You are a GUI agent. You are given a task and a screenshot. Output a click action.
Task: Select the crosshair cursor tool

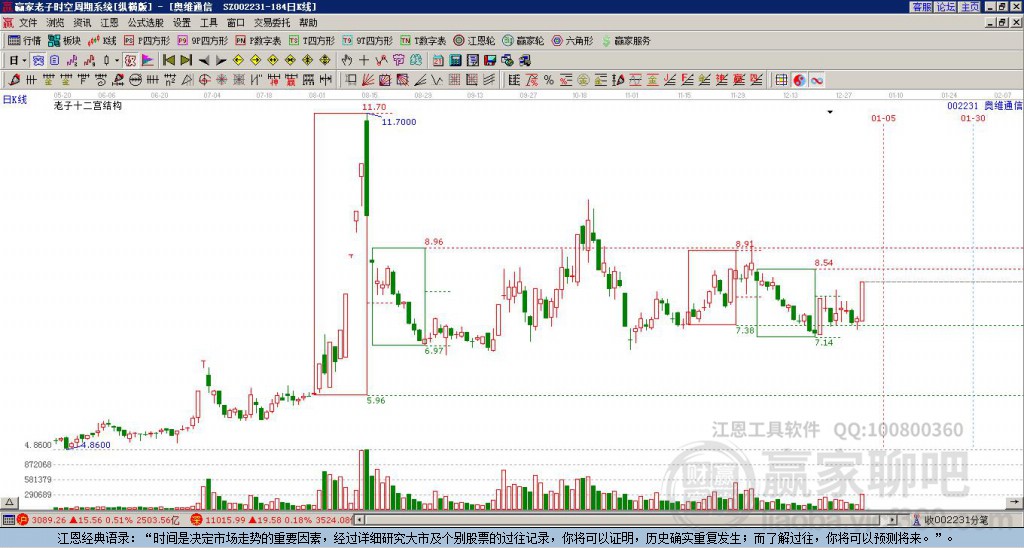pyautogui.click(x=364, y=61)
